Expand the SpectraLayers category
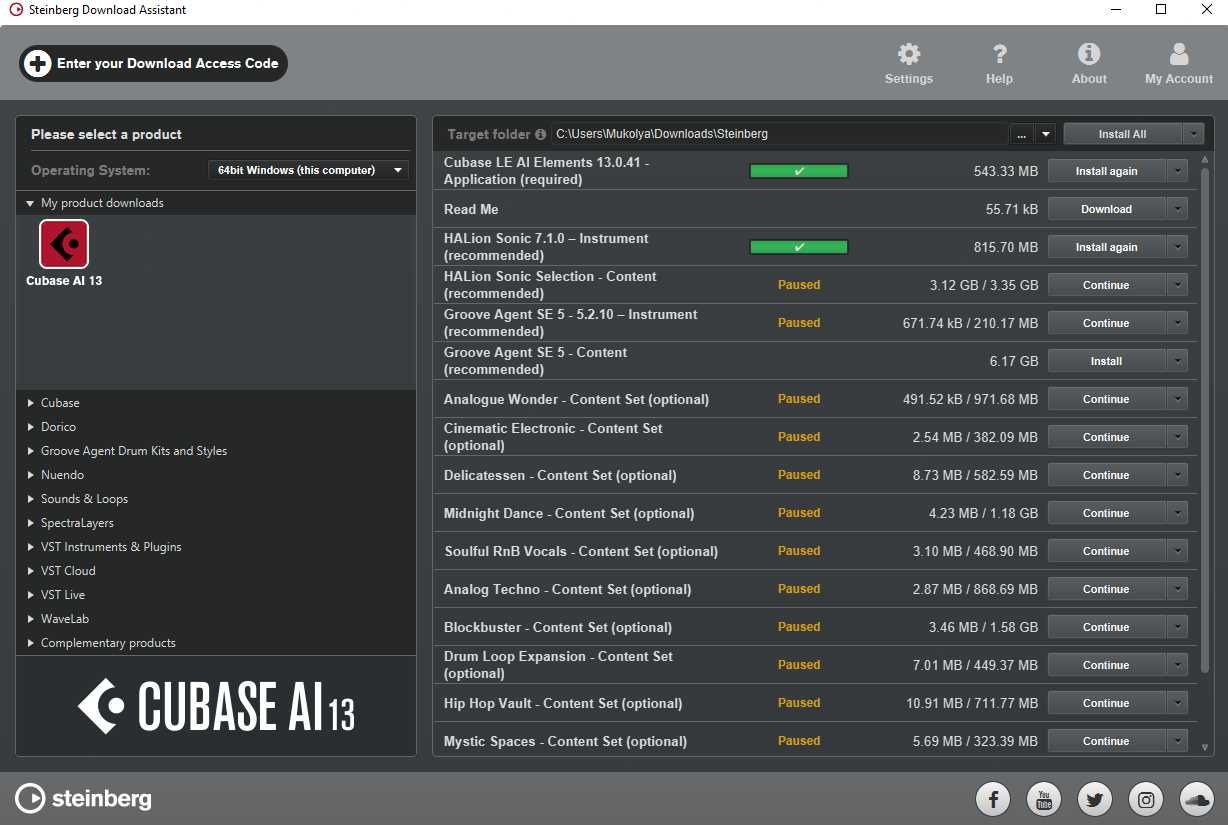The height and width of the screenshot is (825, 1228). (31, 523)
